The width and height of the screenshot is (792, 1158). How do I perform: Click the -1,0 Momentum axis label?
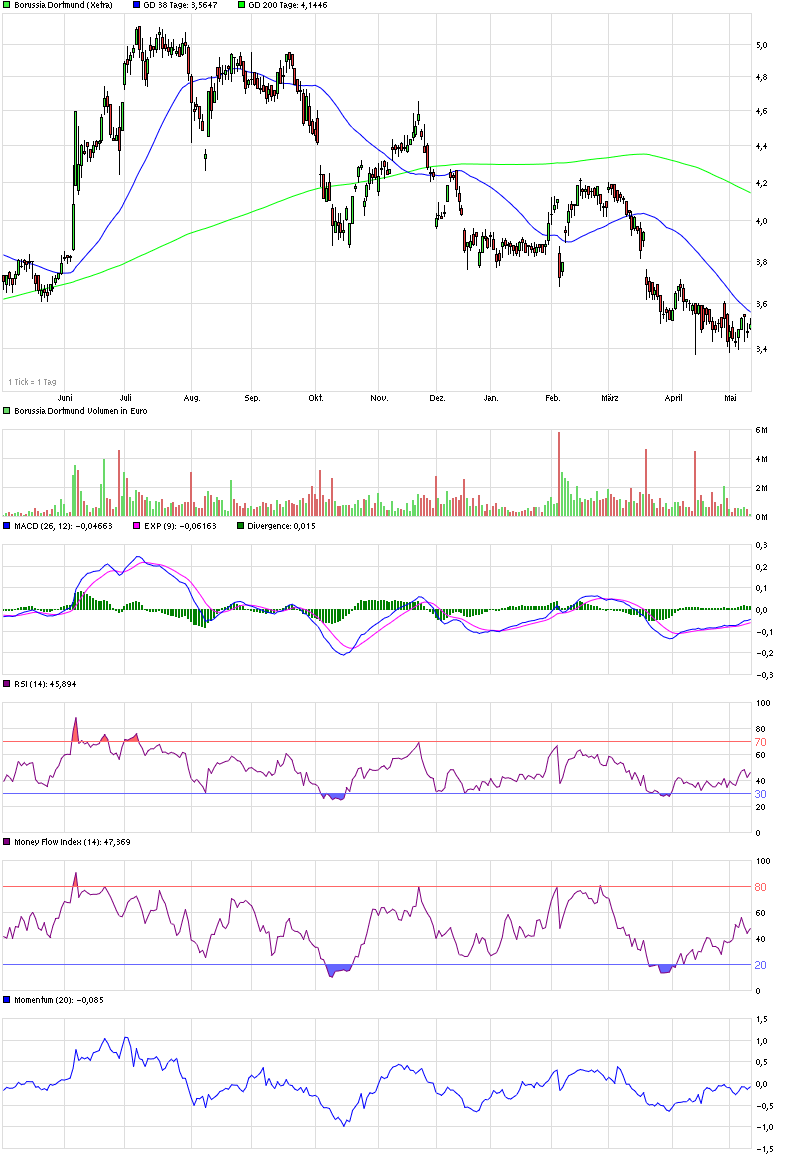point(764,1128)
